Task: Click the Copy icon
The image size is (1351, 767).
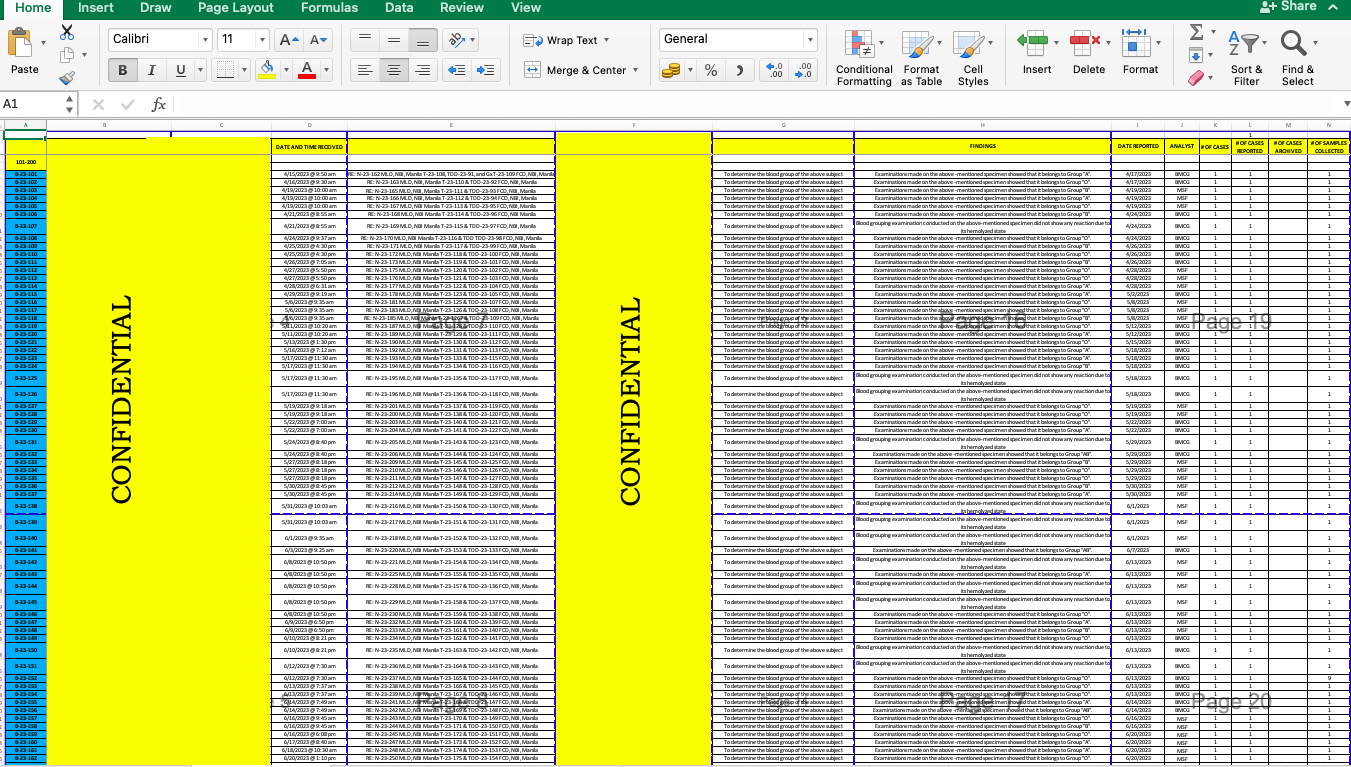Action: [67, 55]
